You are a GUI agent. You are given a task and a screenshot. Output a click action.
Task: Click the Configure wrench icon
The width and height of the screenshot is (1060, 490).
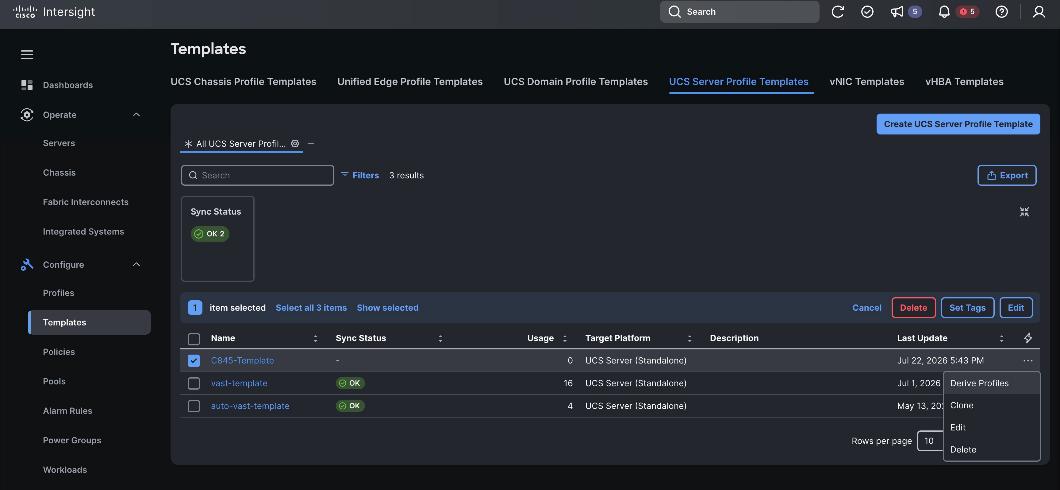click(27, 265)
